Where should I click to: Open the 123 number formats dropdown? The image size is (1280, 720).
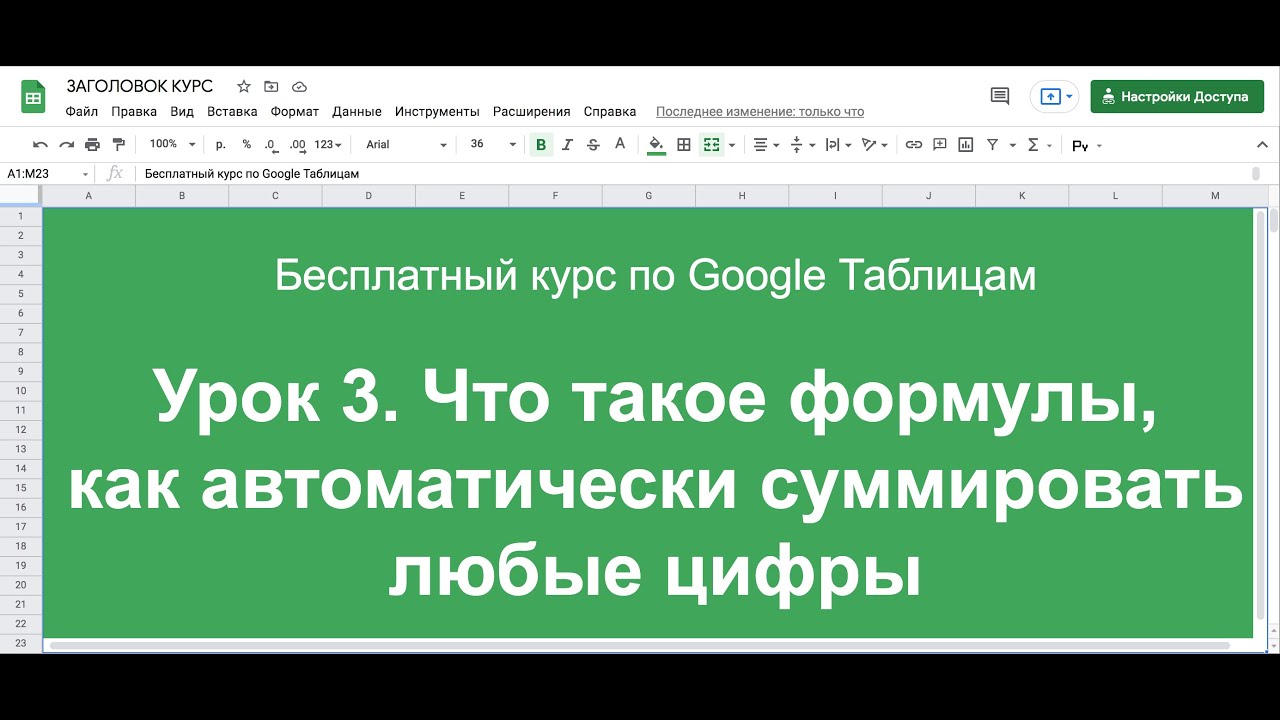327,145
